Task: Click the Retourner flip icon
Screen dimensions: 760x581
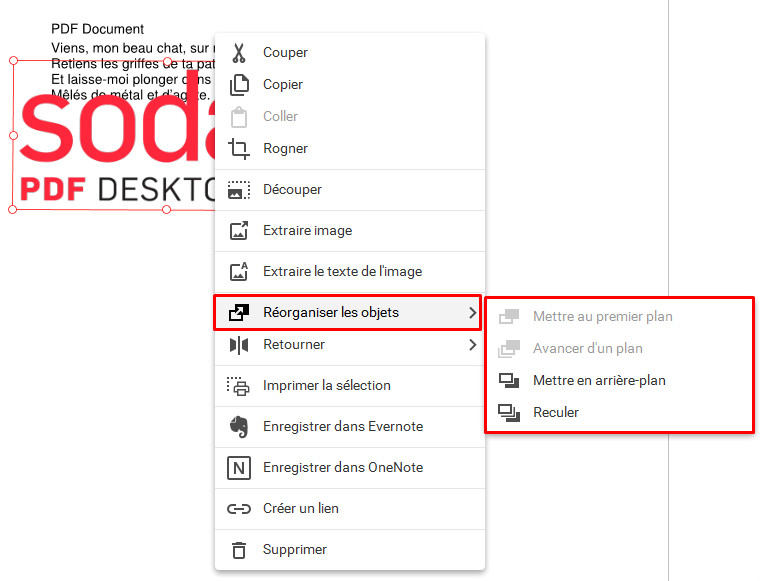Action: (x=239, y=345)
